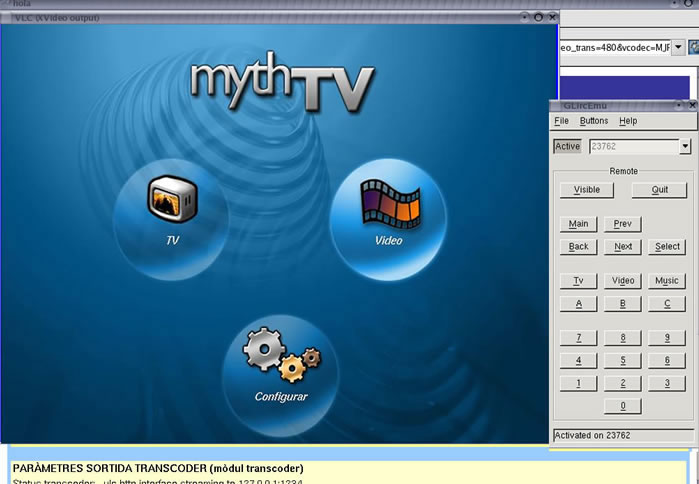This screenshot has width=699, height=484.
Task: Click number 3 on the remote keypad
Action: click(x=667, y=383)
